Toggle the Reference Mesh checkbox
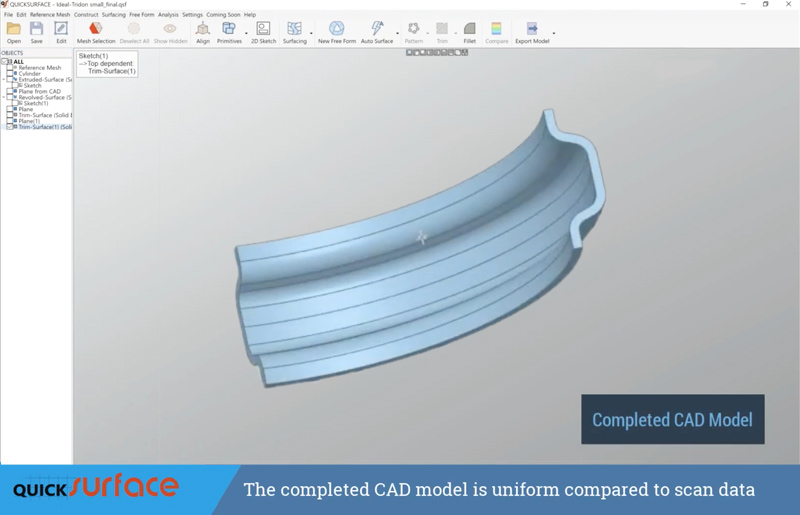The image size is (800, 515). pos(11,68)
